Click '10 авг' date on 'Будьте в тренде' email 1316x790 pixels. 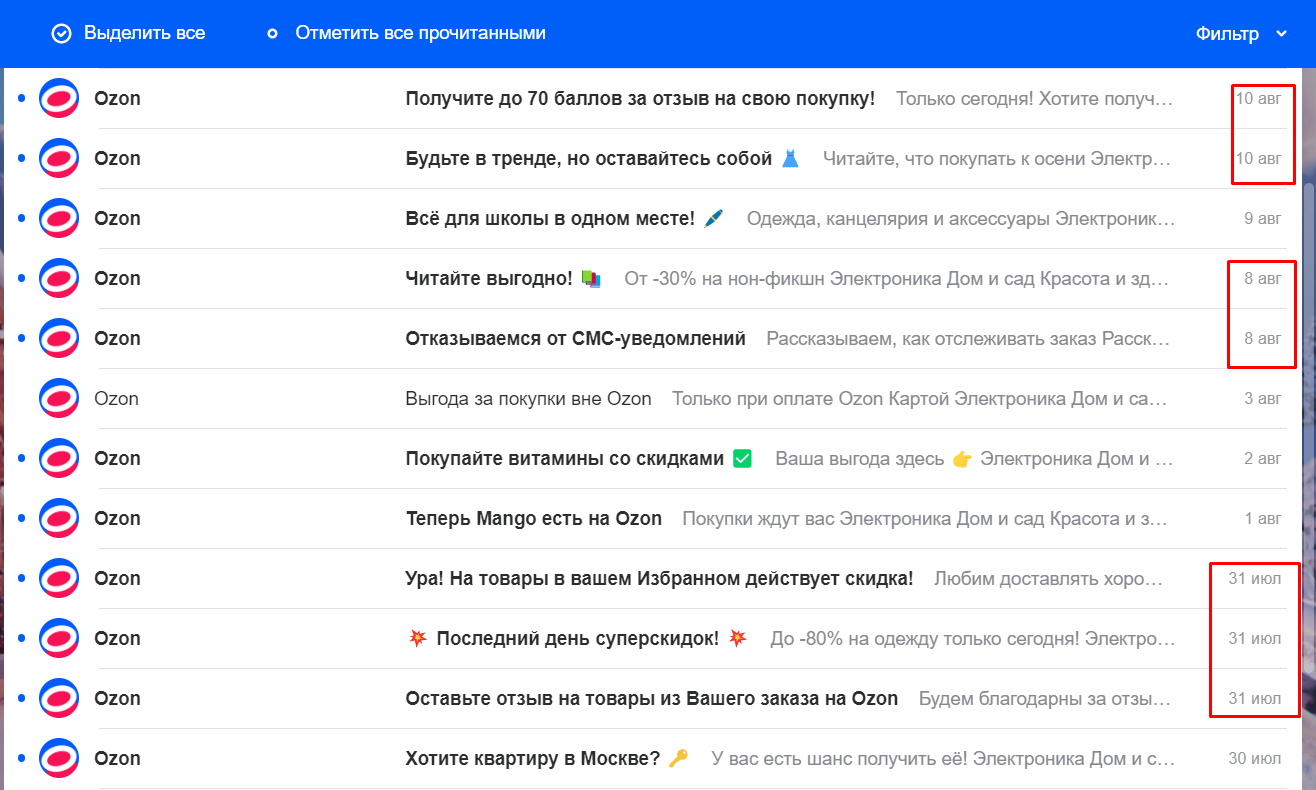coord(1259,158)
